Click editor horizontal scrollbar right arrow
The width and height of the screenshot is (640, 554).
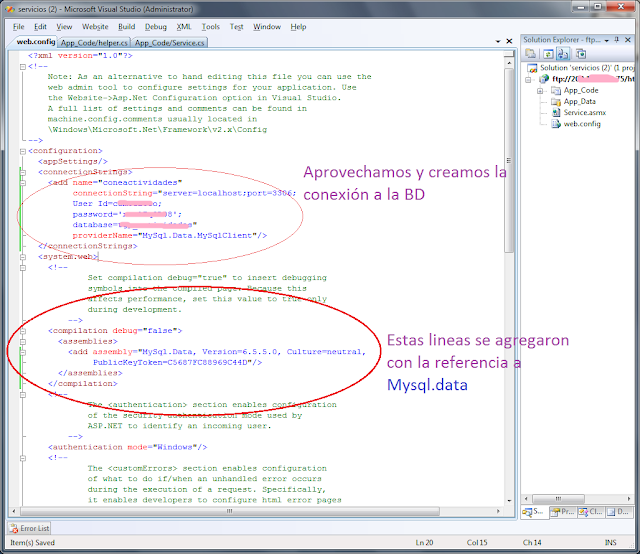coord(498,511)
